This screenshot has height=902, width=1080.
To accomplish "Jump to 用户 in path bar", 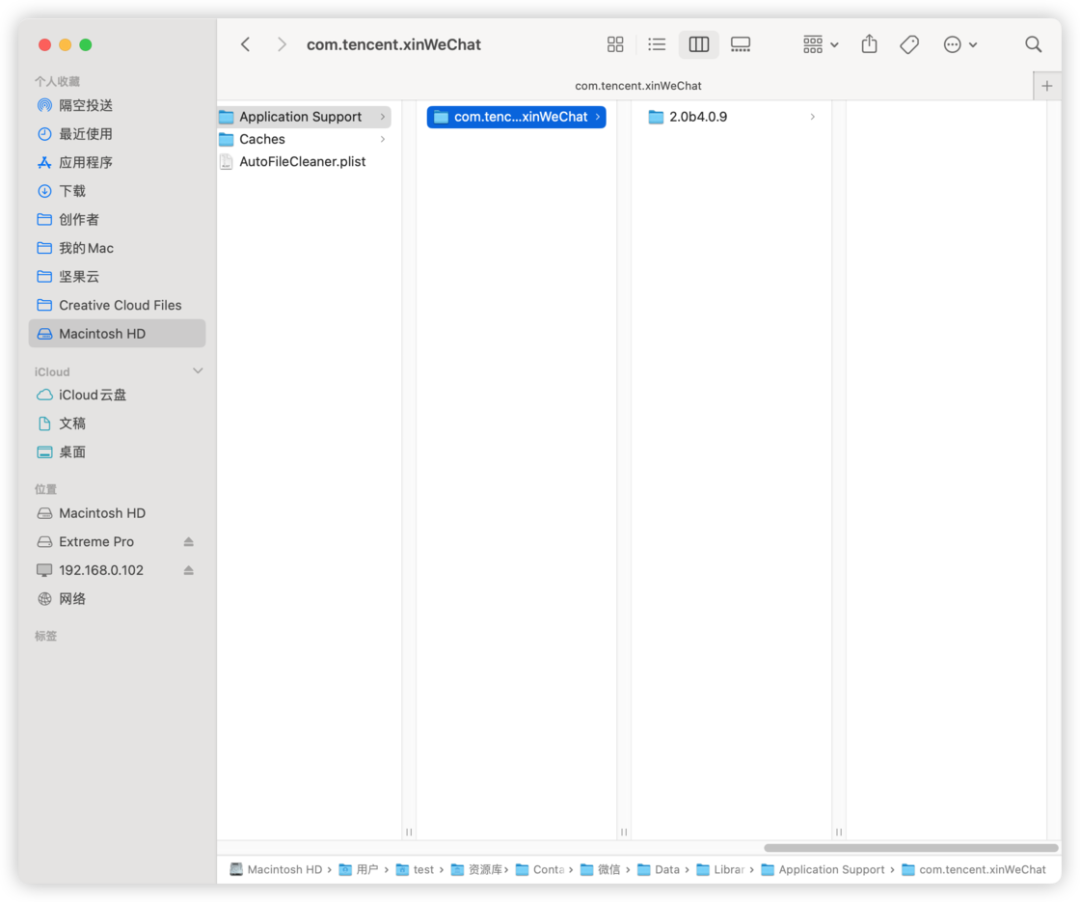I will point(359,870).
